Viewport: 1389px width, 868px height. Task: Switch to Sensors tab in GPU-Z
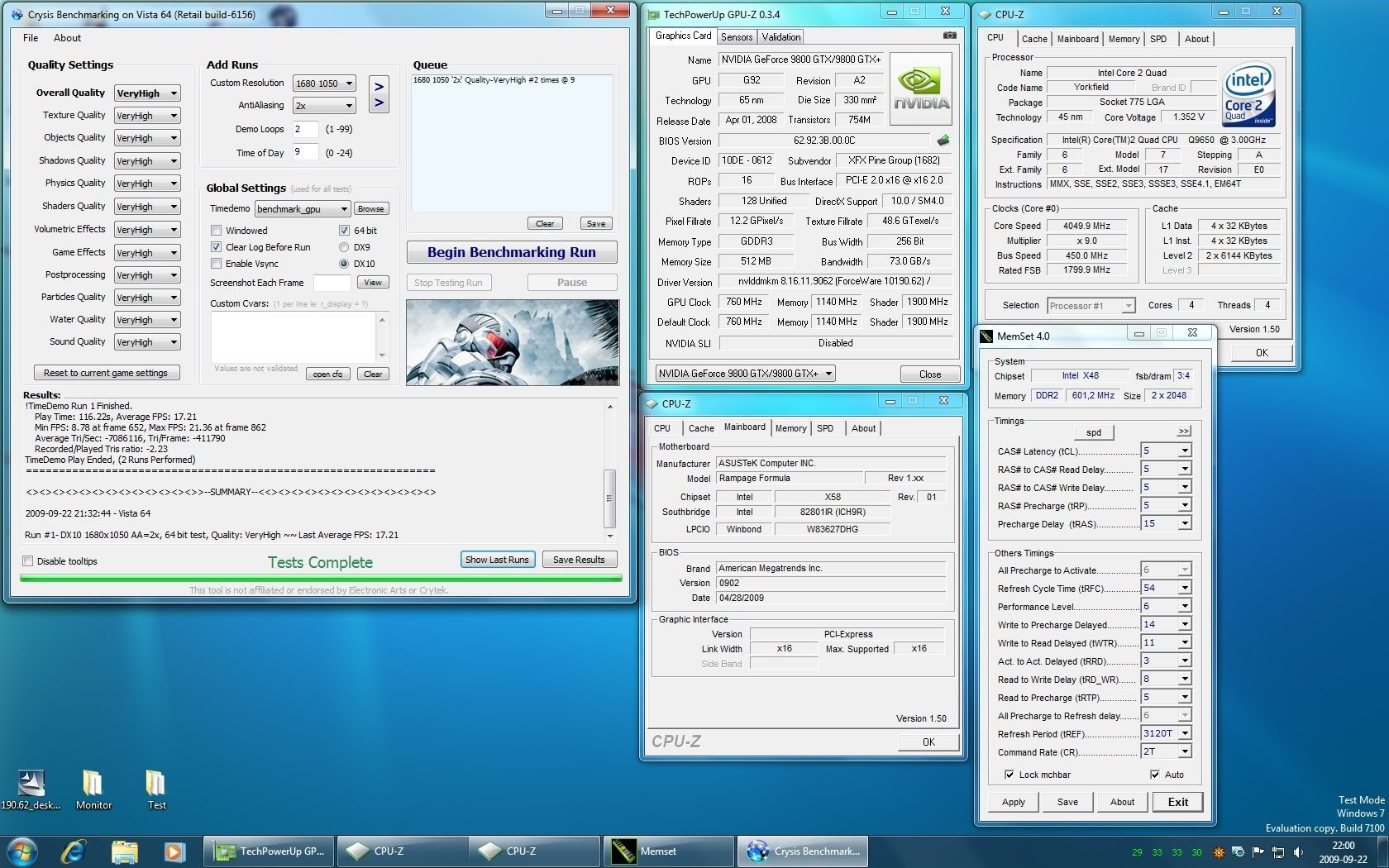point(737,37)
